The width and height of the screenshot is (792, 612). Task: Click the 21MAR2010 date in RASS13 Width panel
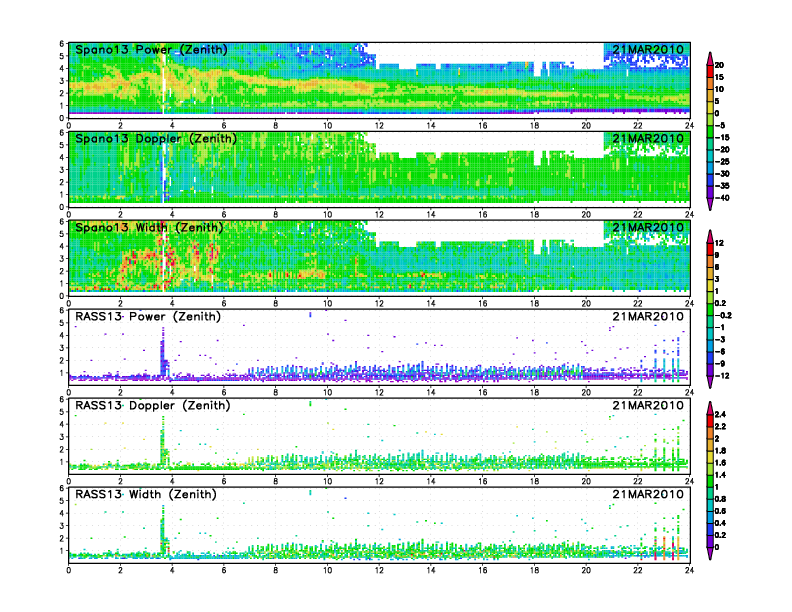(648, 494)
